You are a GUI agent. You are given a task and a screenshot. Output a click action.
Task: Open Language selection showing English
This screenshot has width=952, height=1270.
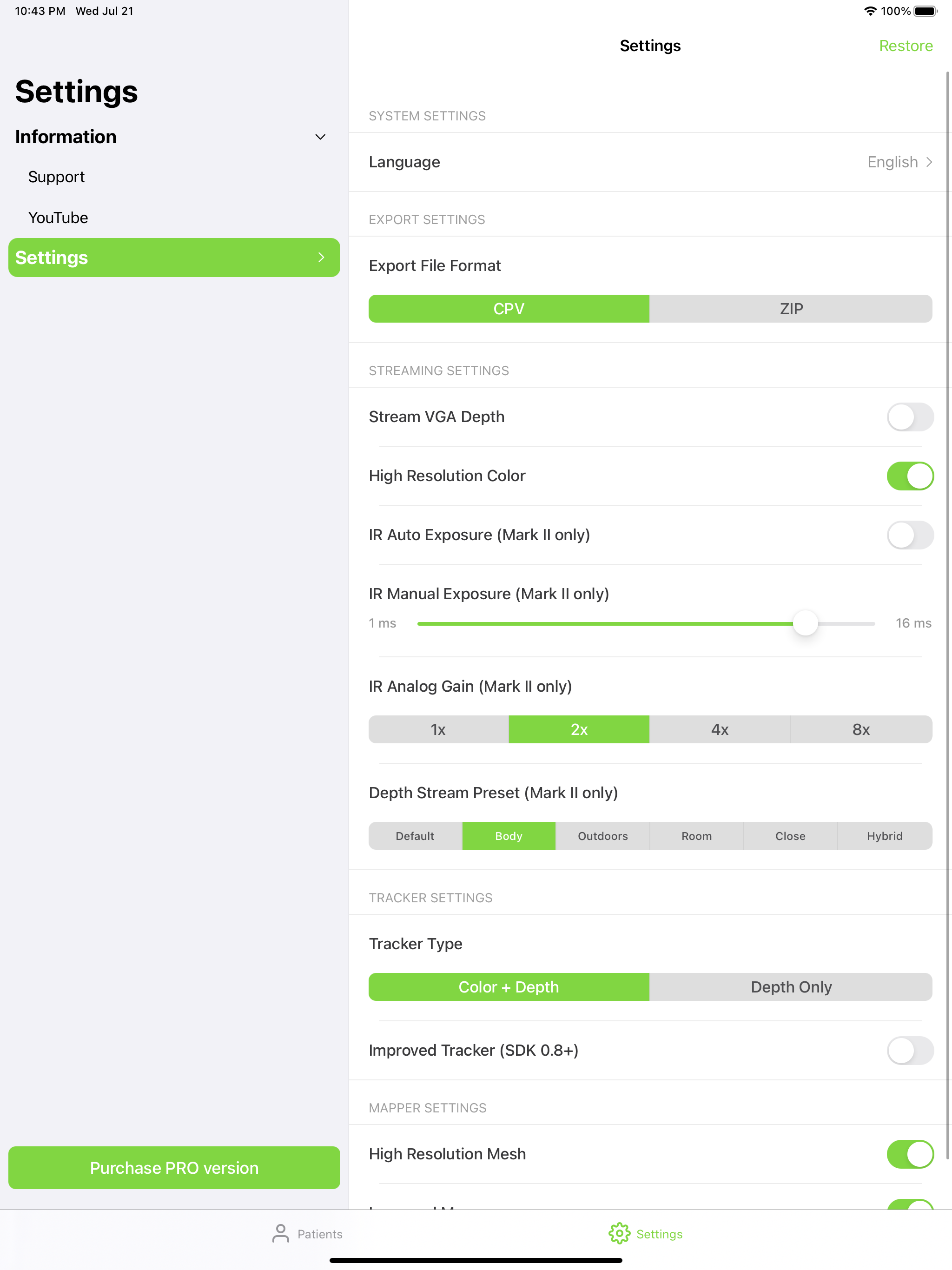pyautogui.click(x=650, y=162)
